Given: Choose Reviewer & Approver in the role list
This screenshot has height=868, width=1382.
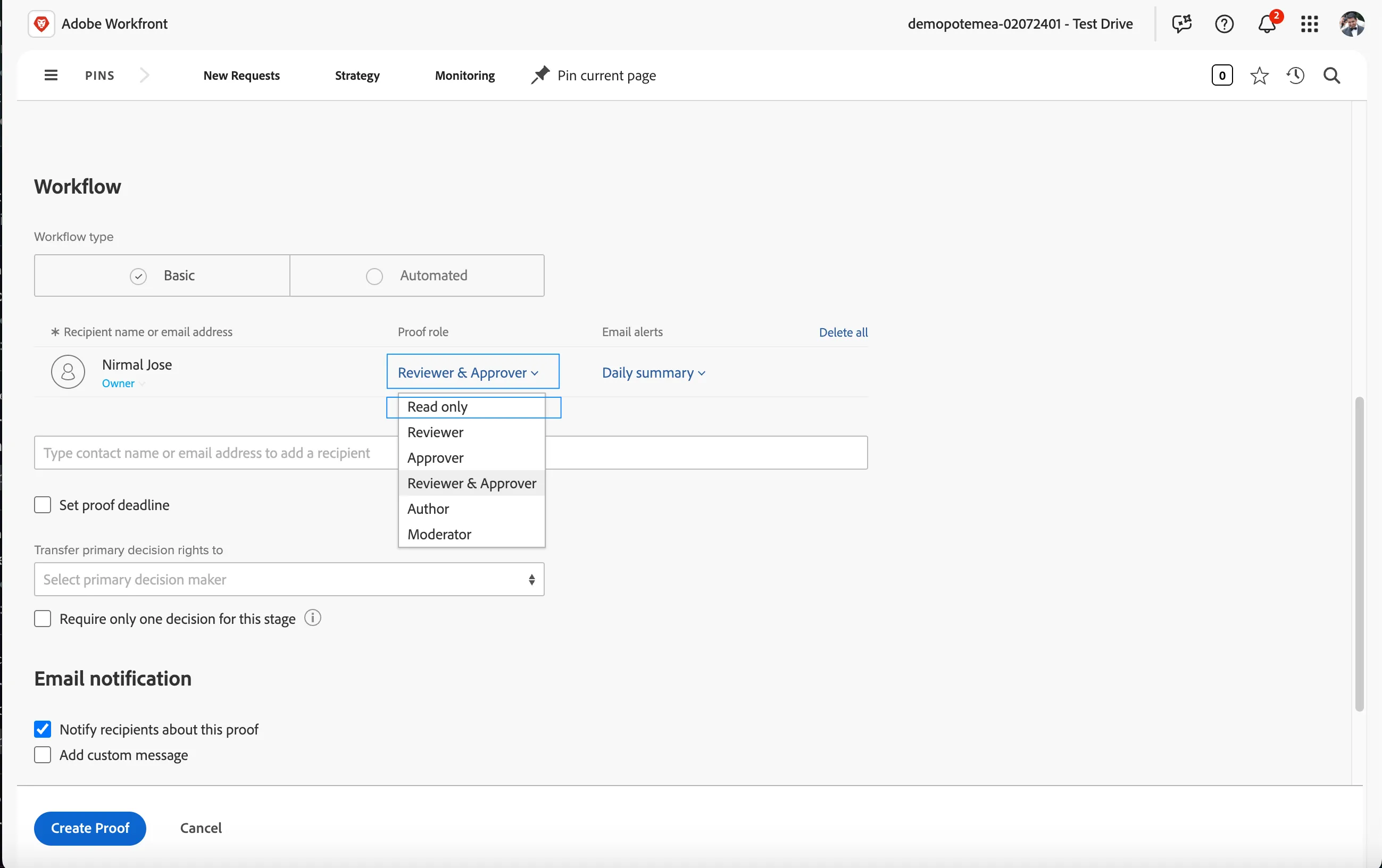Looking at the screenshot, I should click(472, 483).
